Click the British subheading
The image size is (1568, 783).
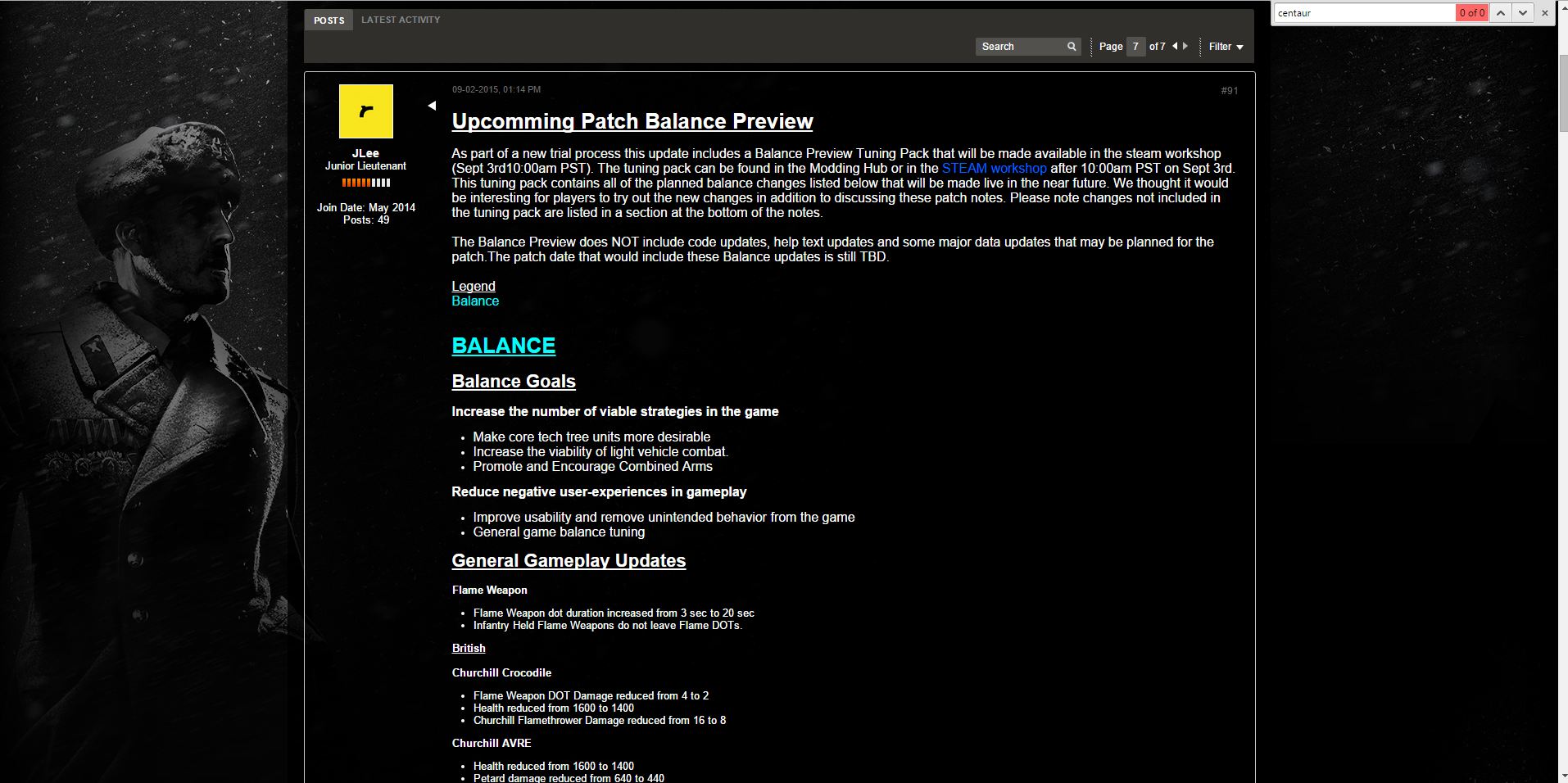tap(469, 649)
